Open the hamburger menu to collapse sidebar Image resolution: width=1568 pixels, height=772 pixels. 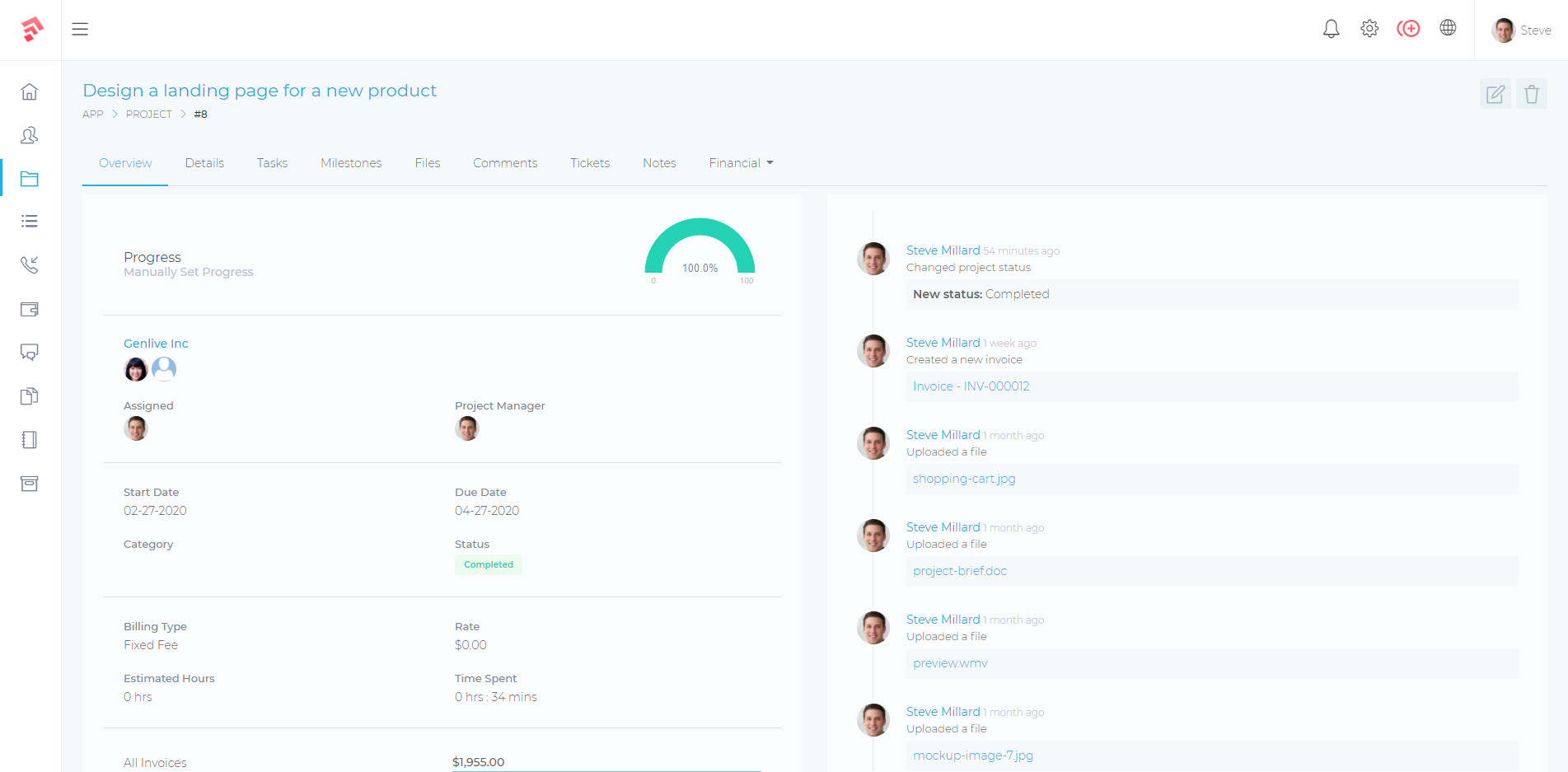(80, 29)
